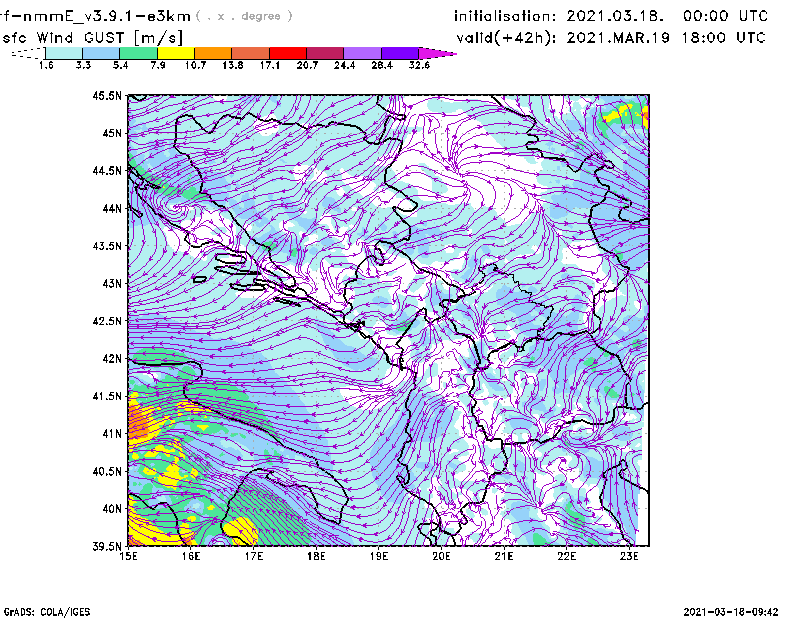Click the legend value 10.7
This screenshot has width=800, height=618.
point(195,65)
